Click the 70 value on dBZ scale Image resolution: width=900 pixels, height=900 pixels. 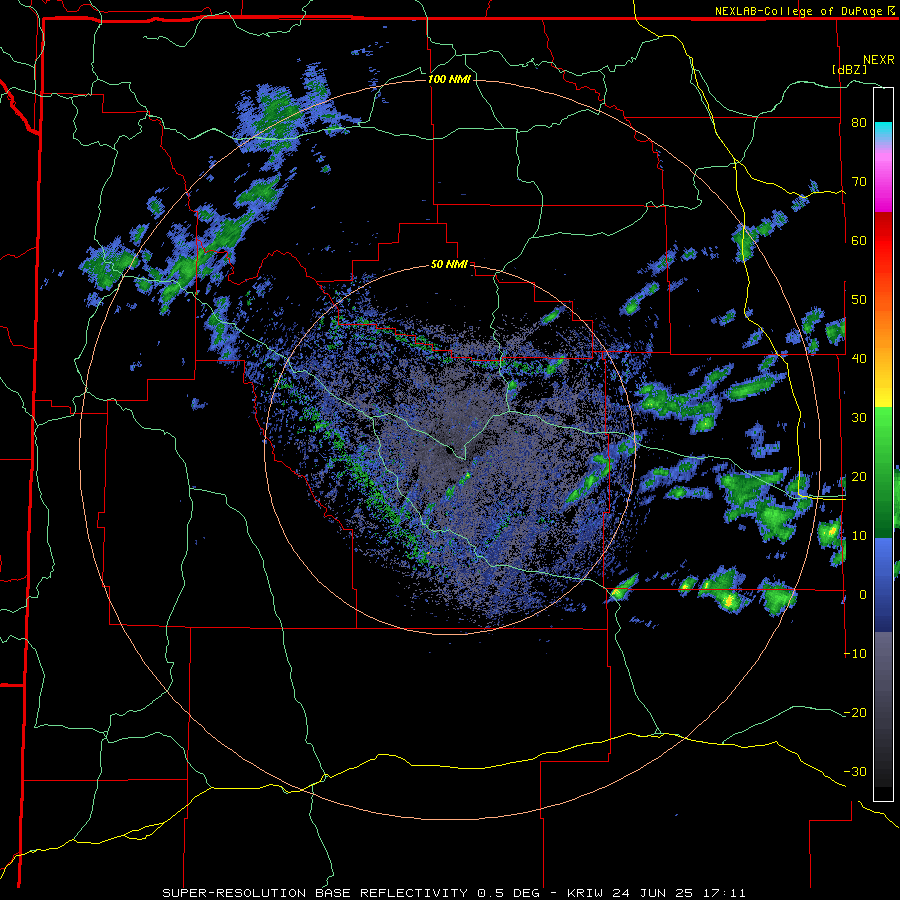[x=859, y=182]
